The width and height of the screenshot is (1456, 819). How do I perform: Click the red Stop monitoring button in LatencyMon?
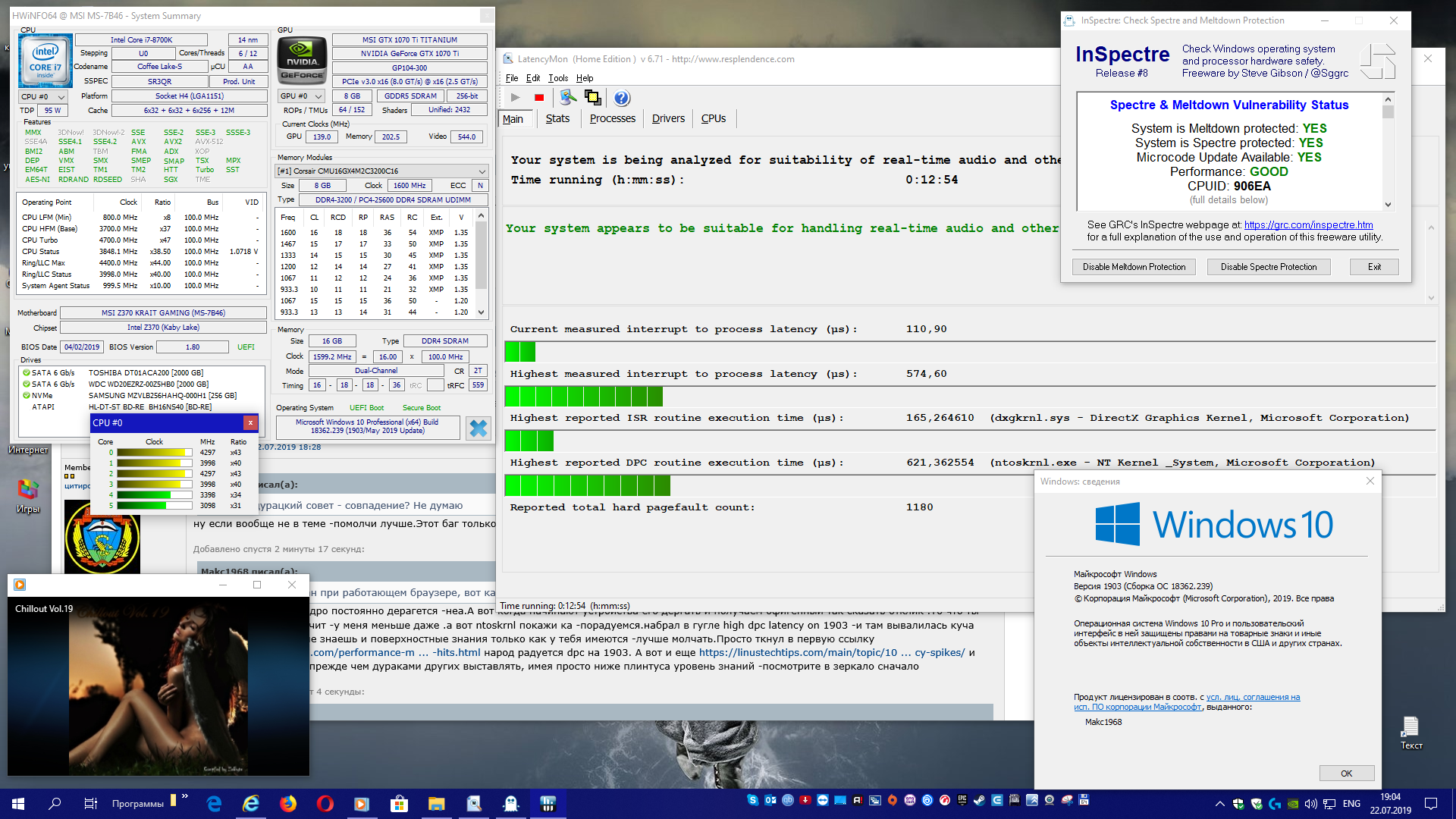point(539,98)
